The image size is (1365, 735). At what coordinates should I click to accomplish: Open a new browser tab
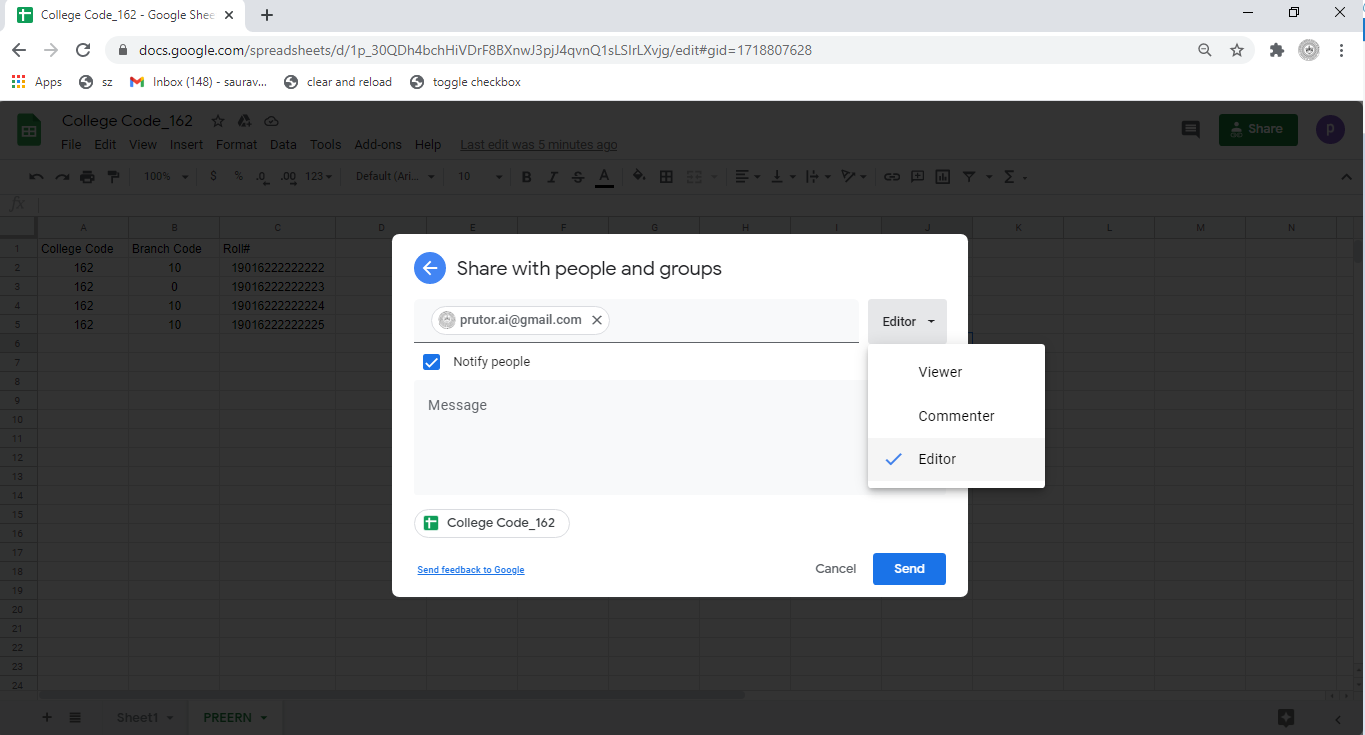[267, 15]
